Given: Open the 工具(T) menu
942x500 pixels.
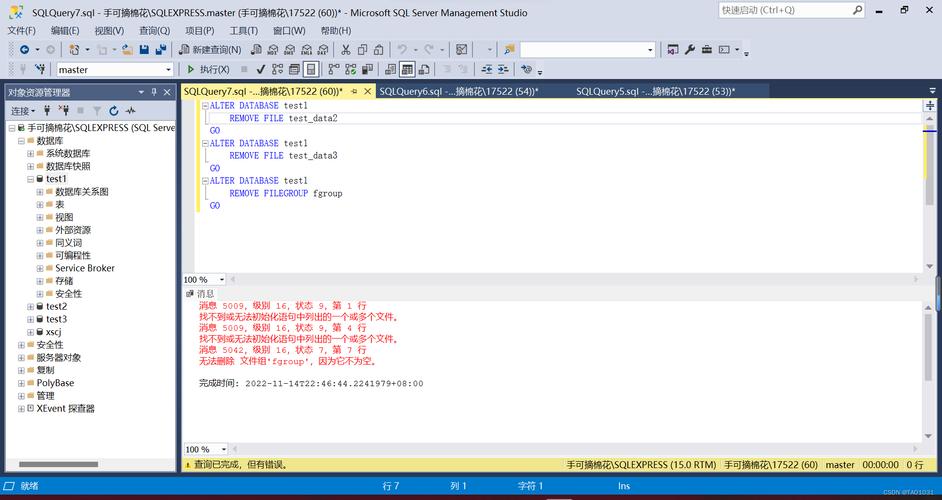Looking at the screenshot, I should 243,31.
